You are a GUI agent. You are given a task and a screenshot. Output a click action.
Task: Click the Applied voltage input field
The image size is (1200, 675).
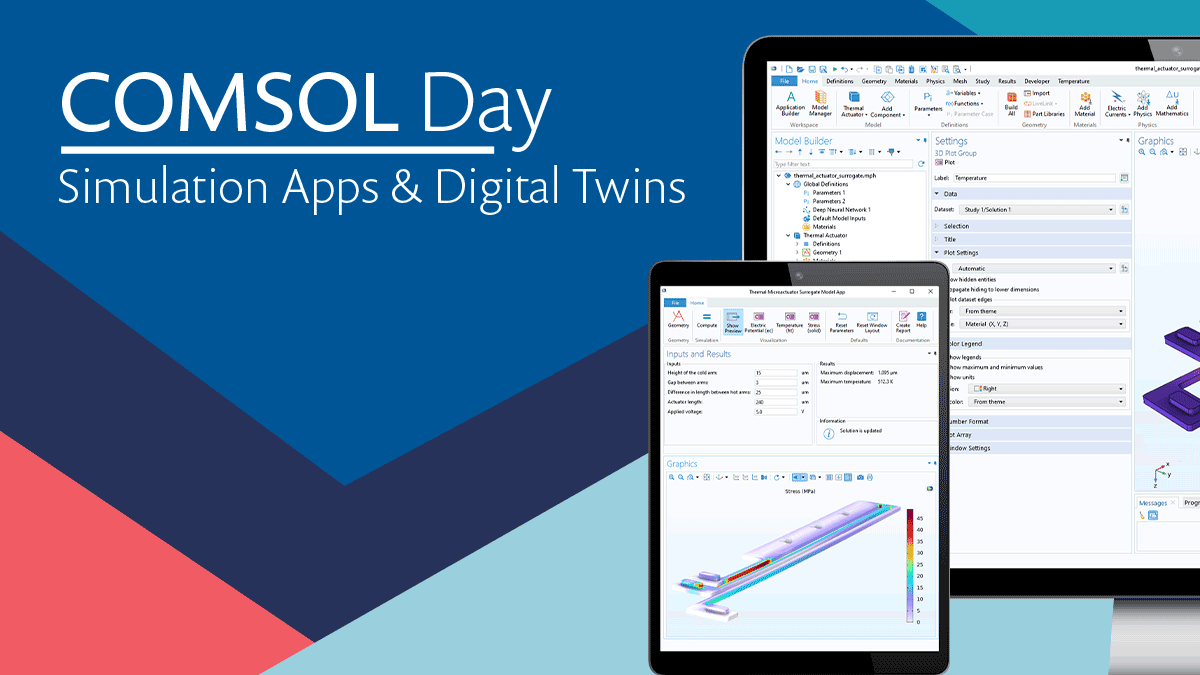coord(775,411)
